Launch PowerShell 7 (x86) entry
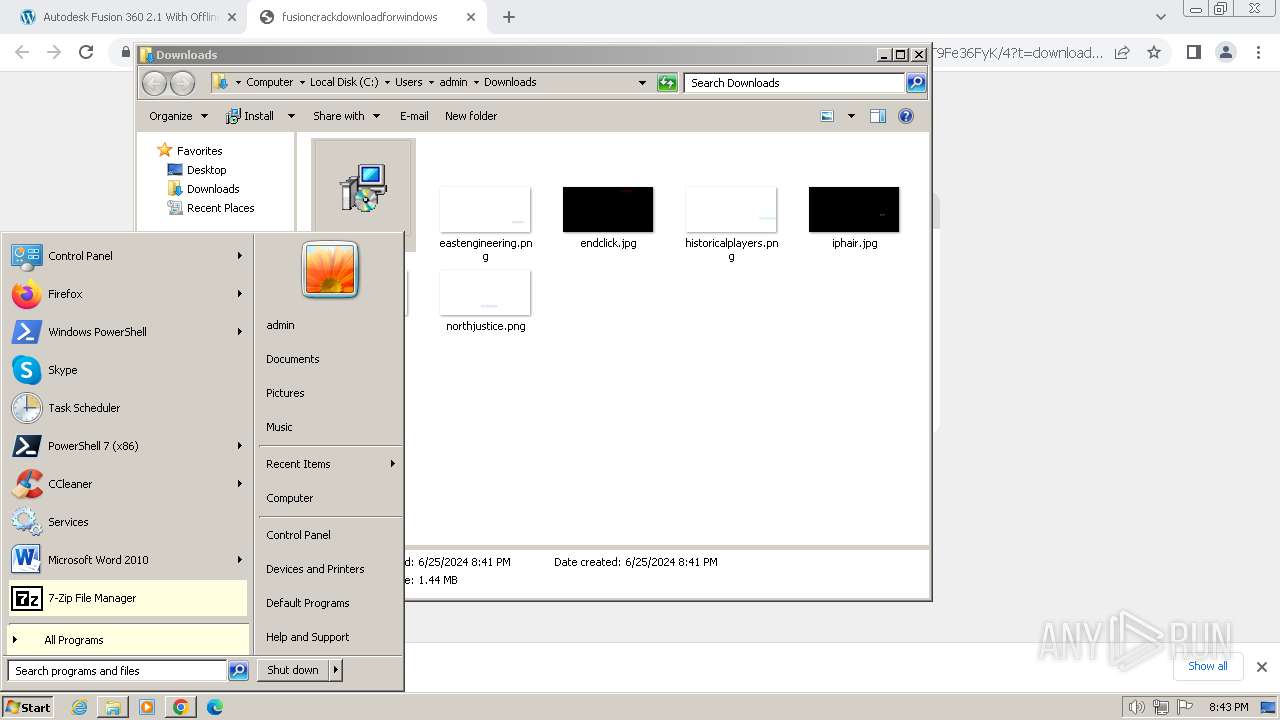The image size is (1280, 720). (x=128, y=446)
